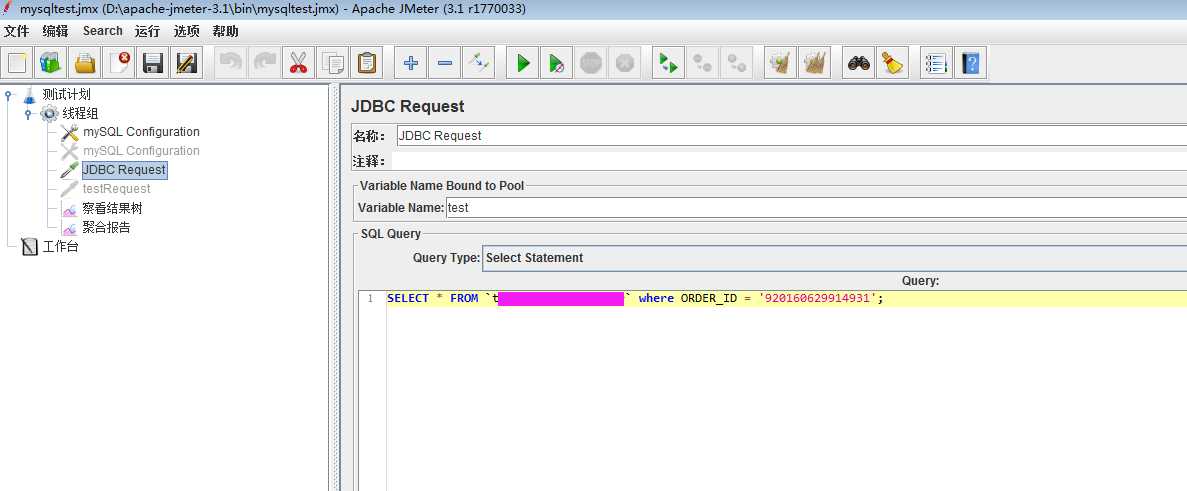
Task: Click the Paste clipboard icon
Action: tap(366, 63)
